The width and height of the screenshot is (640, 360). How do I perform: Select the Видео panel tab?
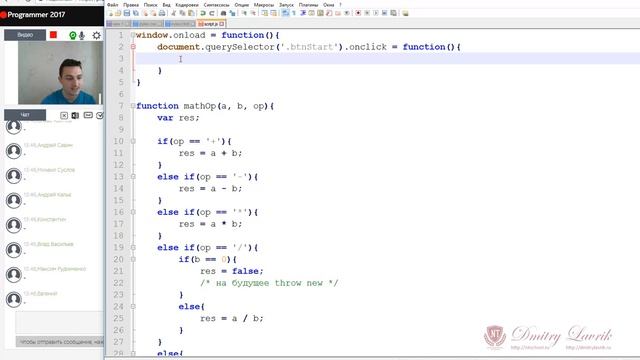coord(25,35)
